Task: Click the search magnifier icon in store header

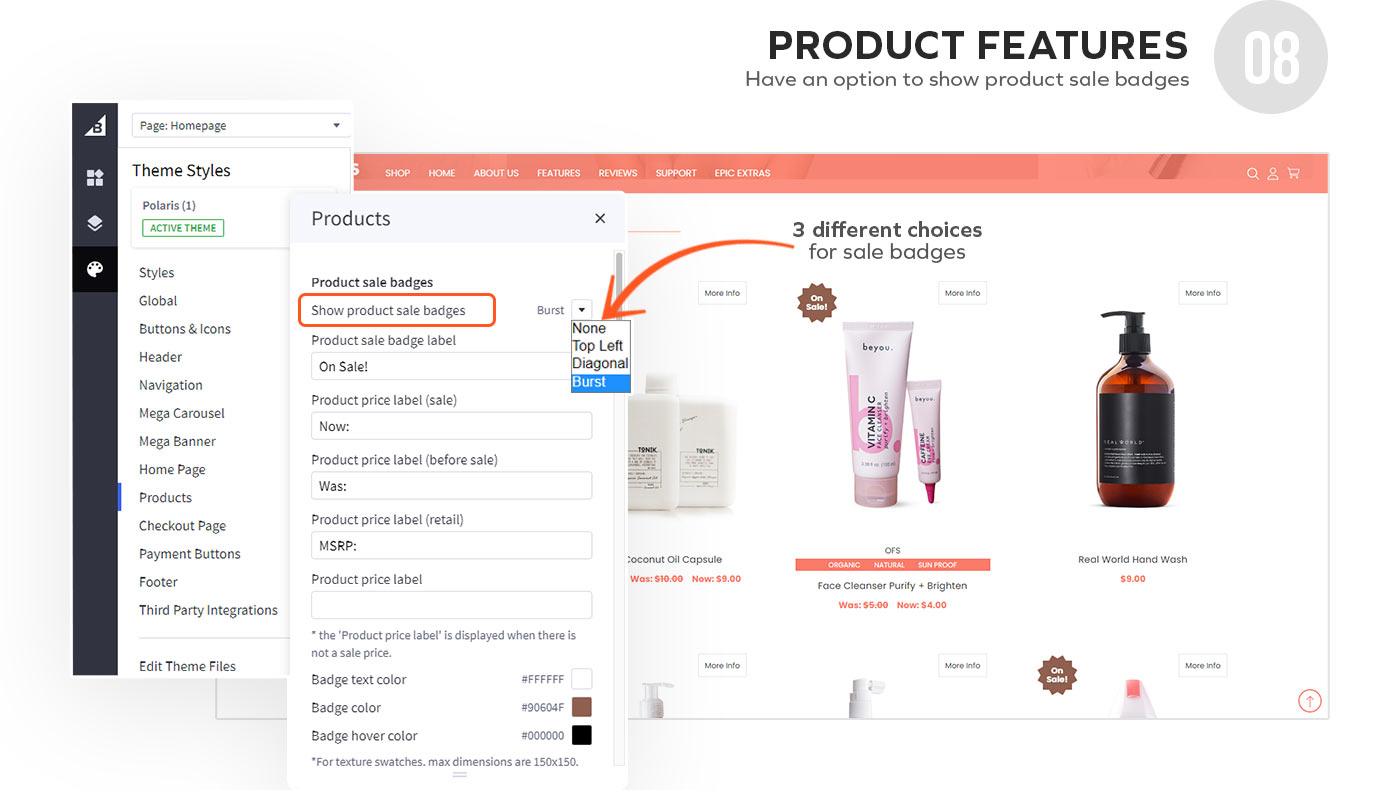Action: pyautogui.click(x=1252, y=173)
